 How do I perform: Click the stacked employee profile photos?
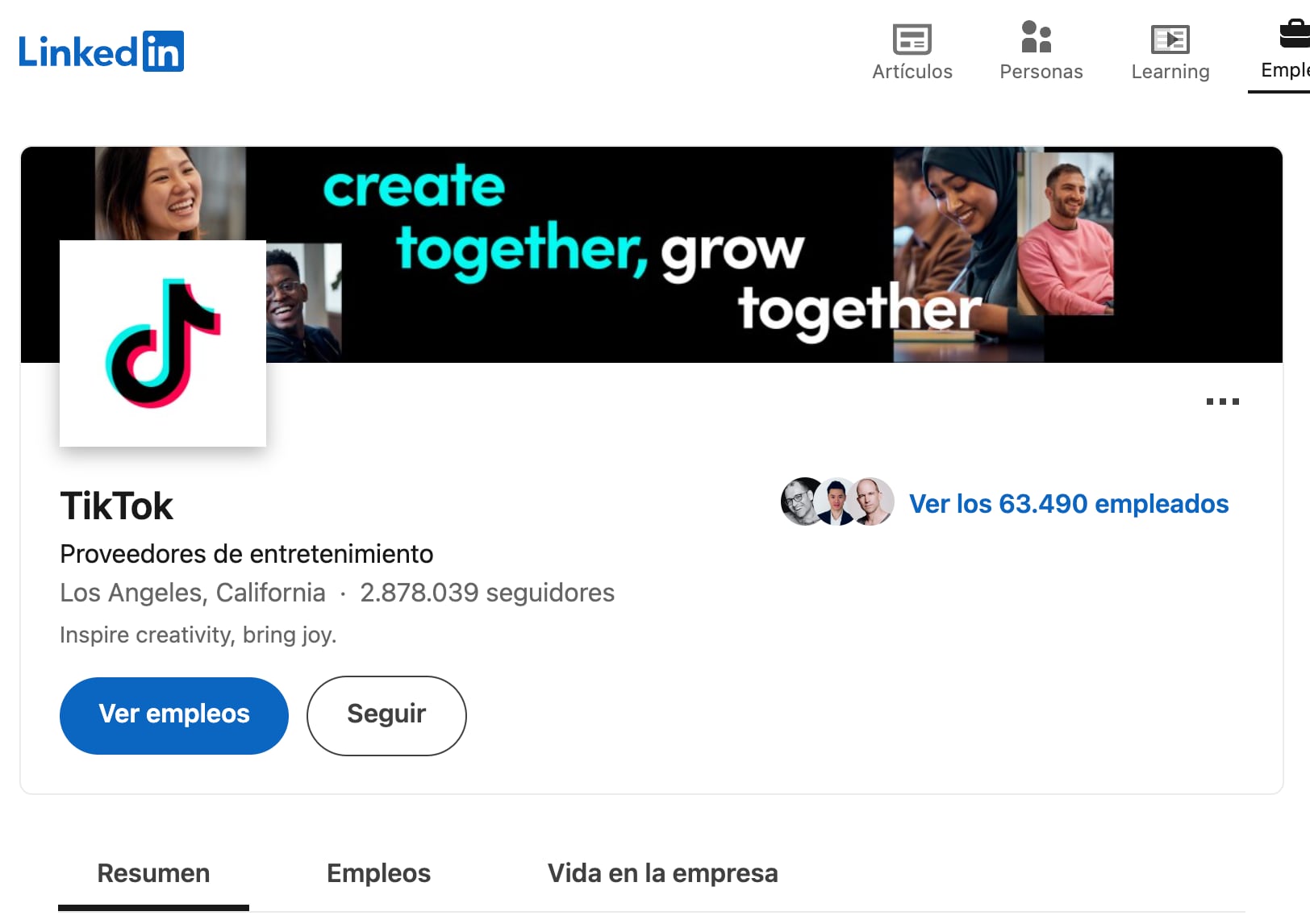837,502
